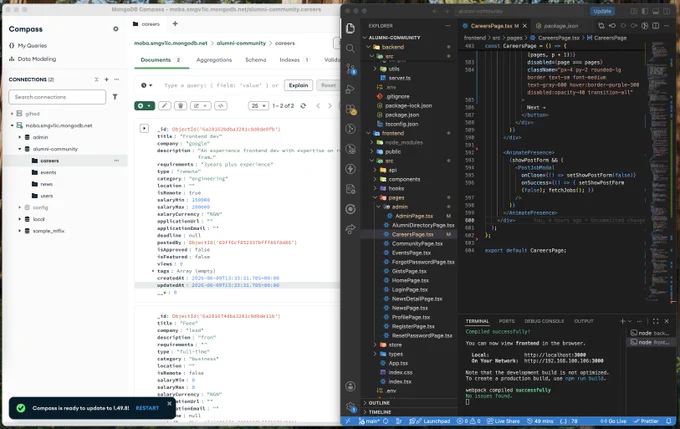Open Run and Debug view in VS Code
Image resolution: width=680 pixels, height=429 pixels.
(x=350, y=89)
